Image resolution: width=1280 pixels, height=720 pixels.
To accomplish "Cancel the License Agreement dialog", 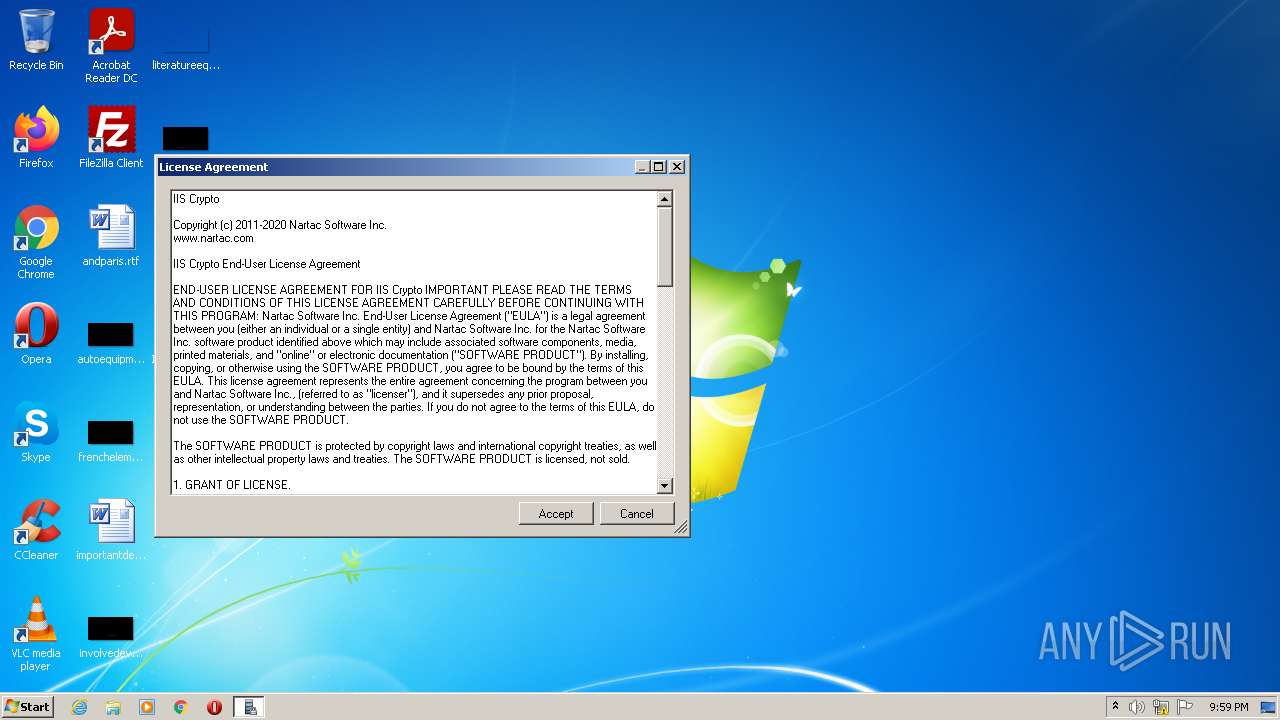I will pos(636,513).
